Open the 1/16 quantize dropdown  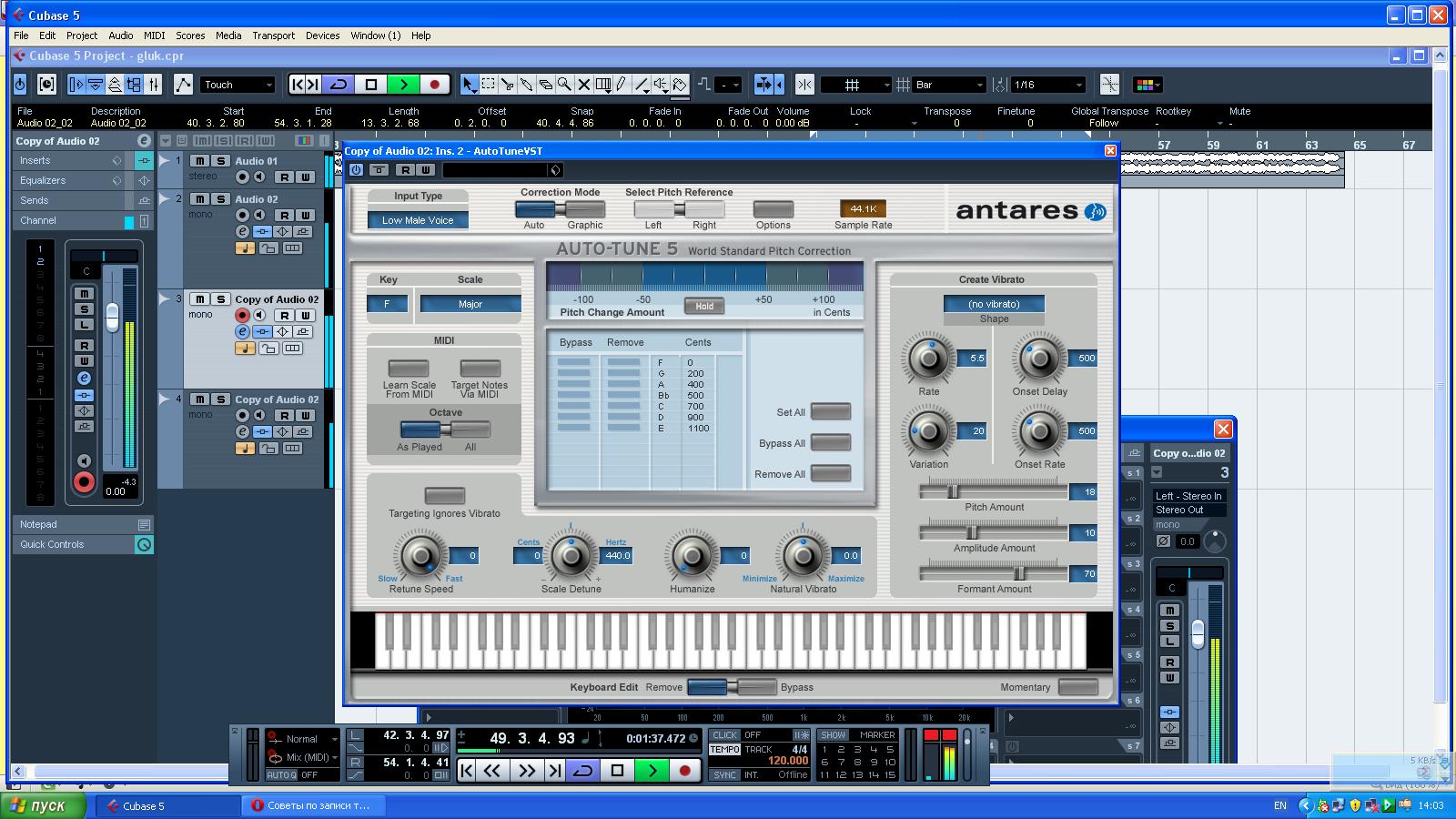click(x=1048, y=85)
